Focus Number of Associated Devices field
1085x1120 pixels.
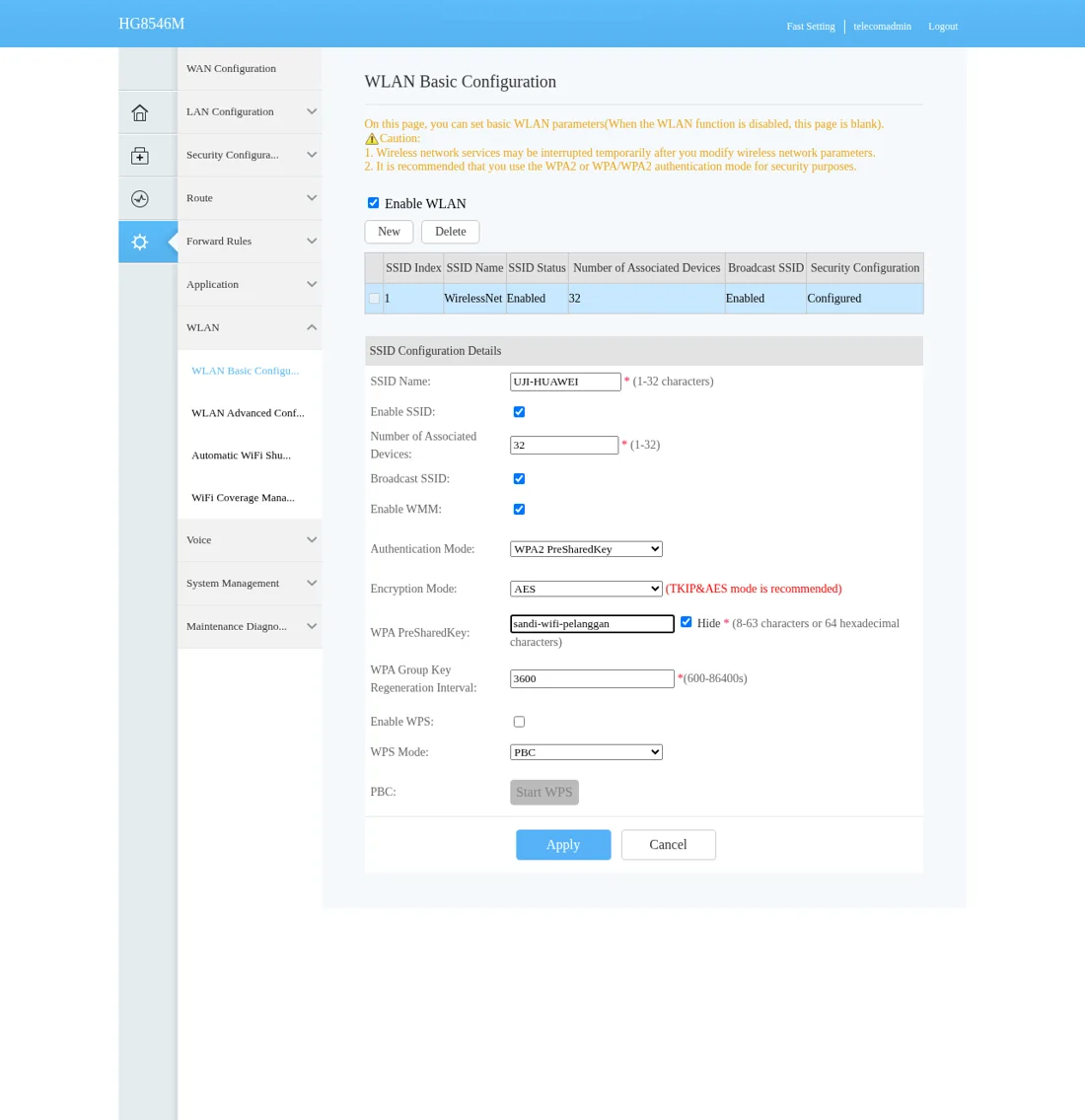click(564, 445)
